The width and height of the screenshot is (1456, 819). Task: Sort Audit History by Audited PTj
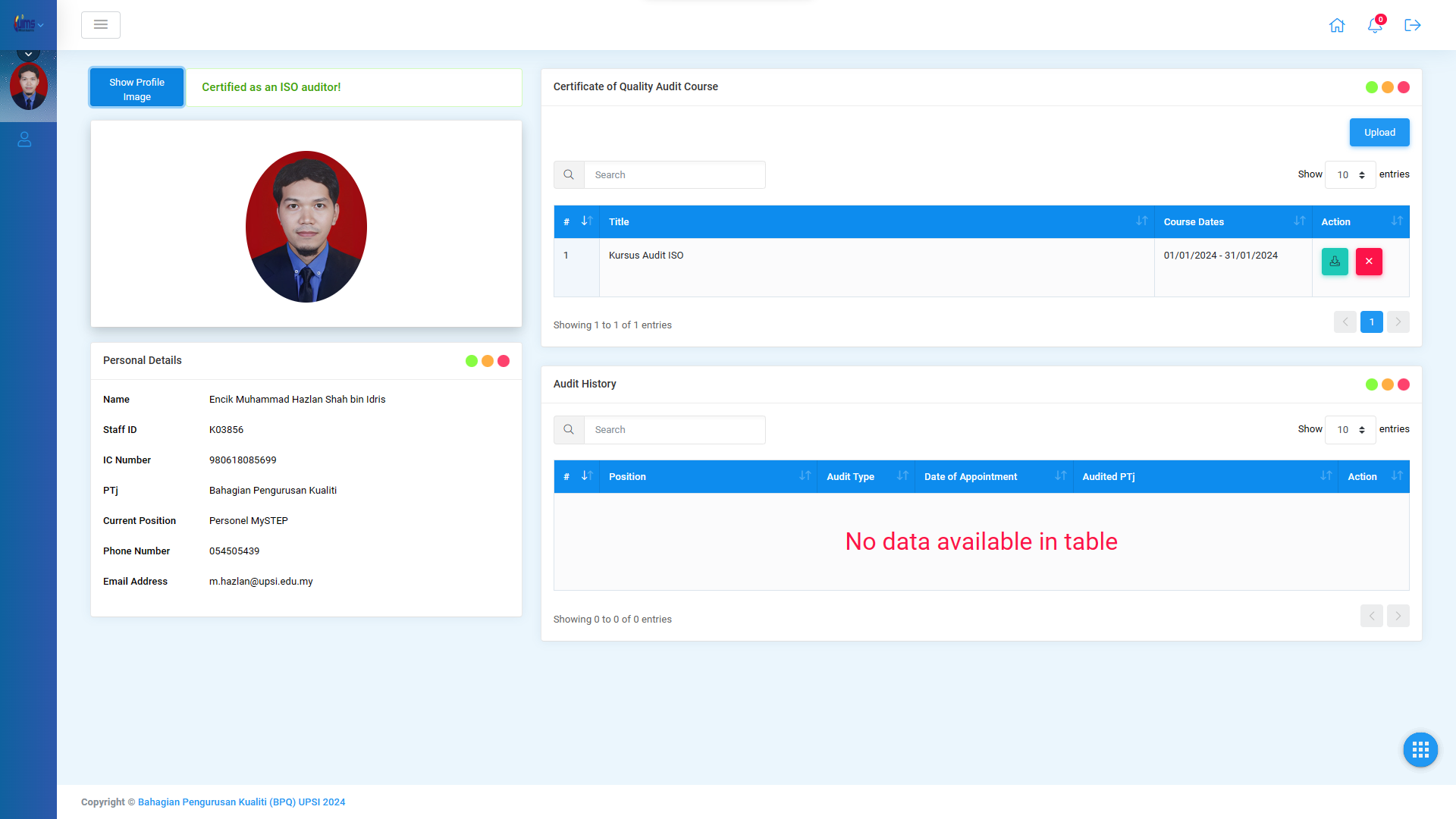coord(1206,476)
